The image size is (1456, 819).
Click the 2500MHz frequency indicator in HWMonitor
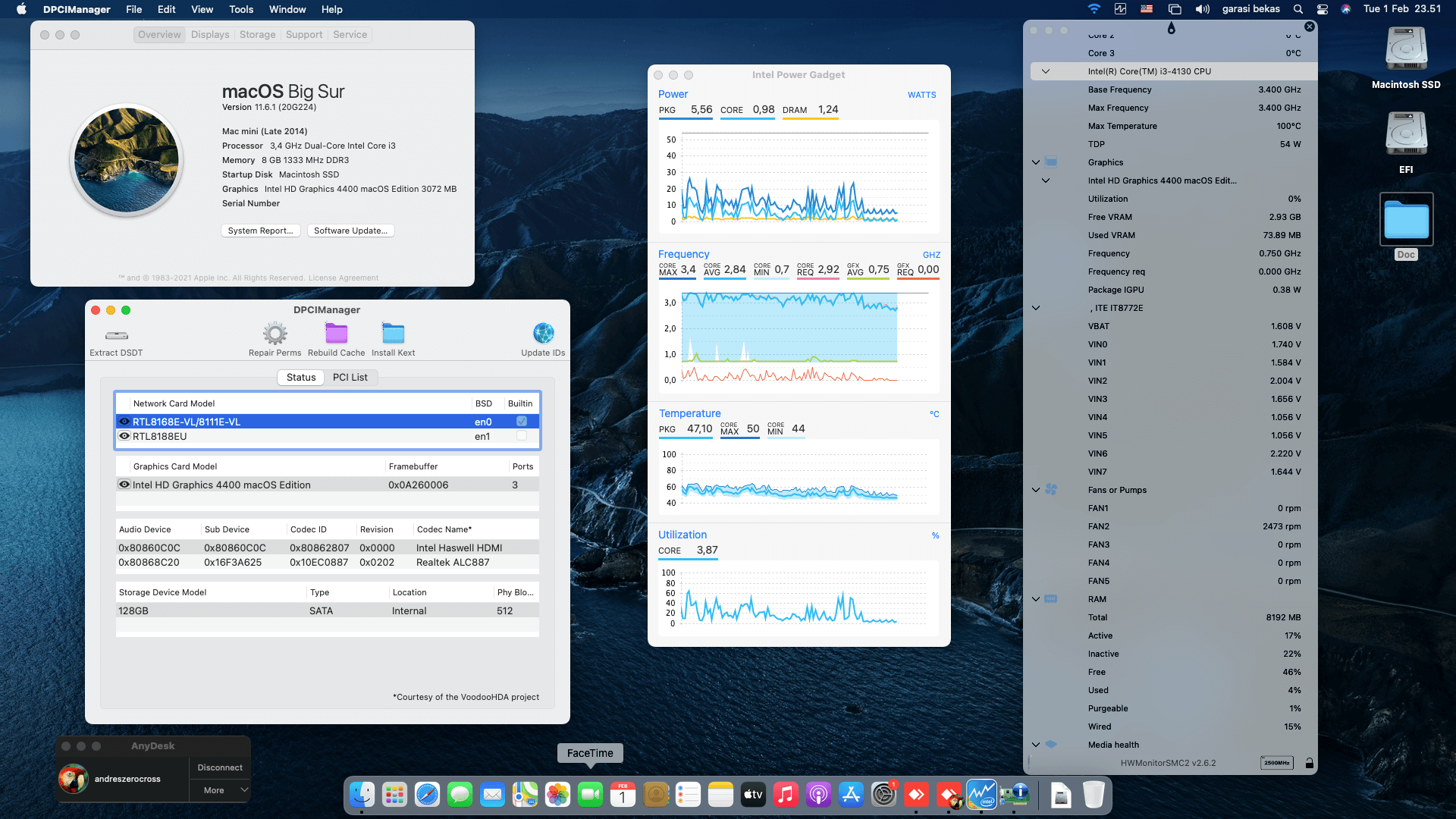click(x=1276, y=763)
